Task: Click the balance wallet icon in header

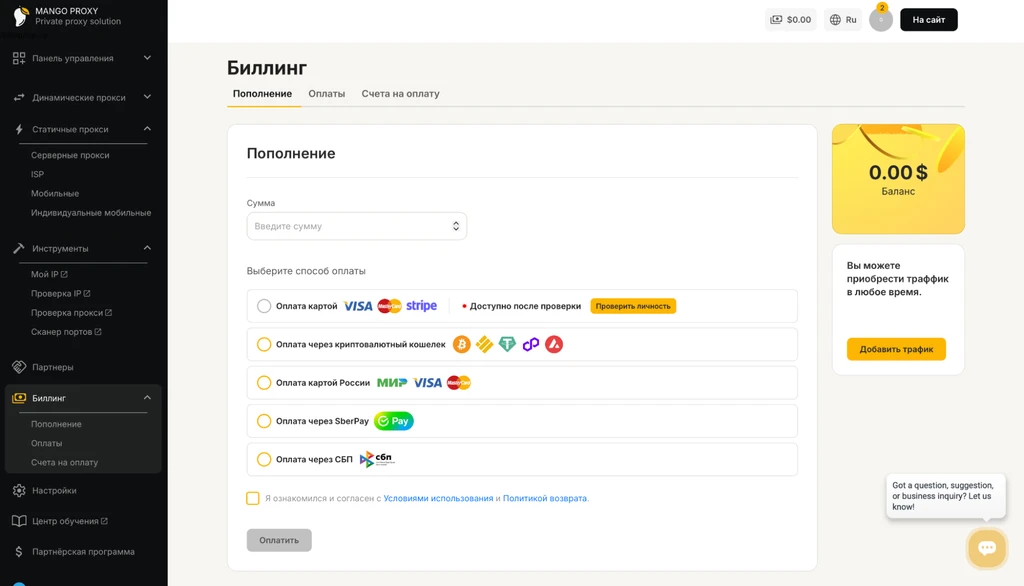Action: pos(776,20)
